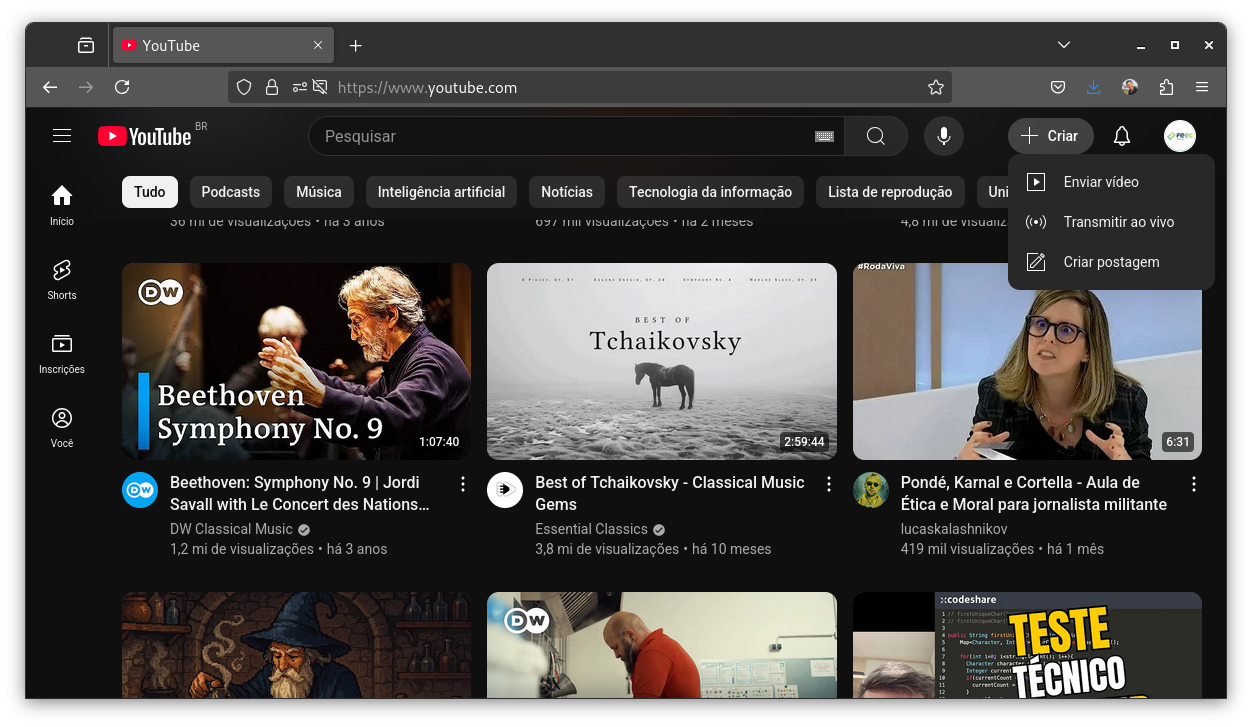Viewport: 1252px width, 727px height.
Task: Select the Tudo filter chip
Action: (150, 192)
